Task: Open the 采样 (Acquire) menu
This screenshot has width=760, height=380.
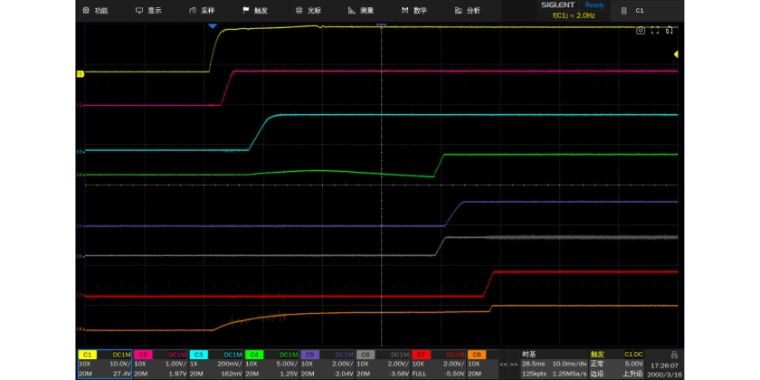Action: 202,11
